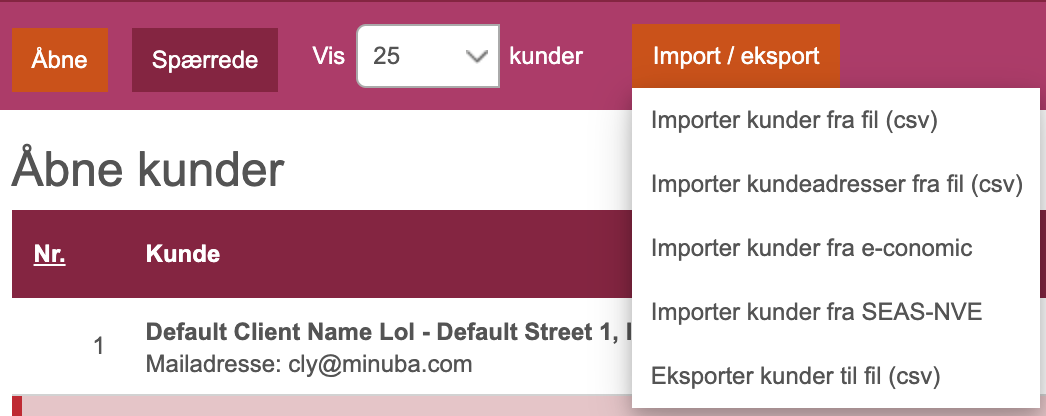Click the Åbne kunder page heading
Screen dimensions: 1046x416
[x=148, y=168]
